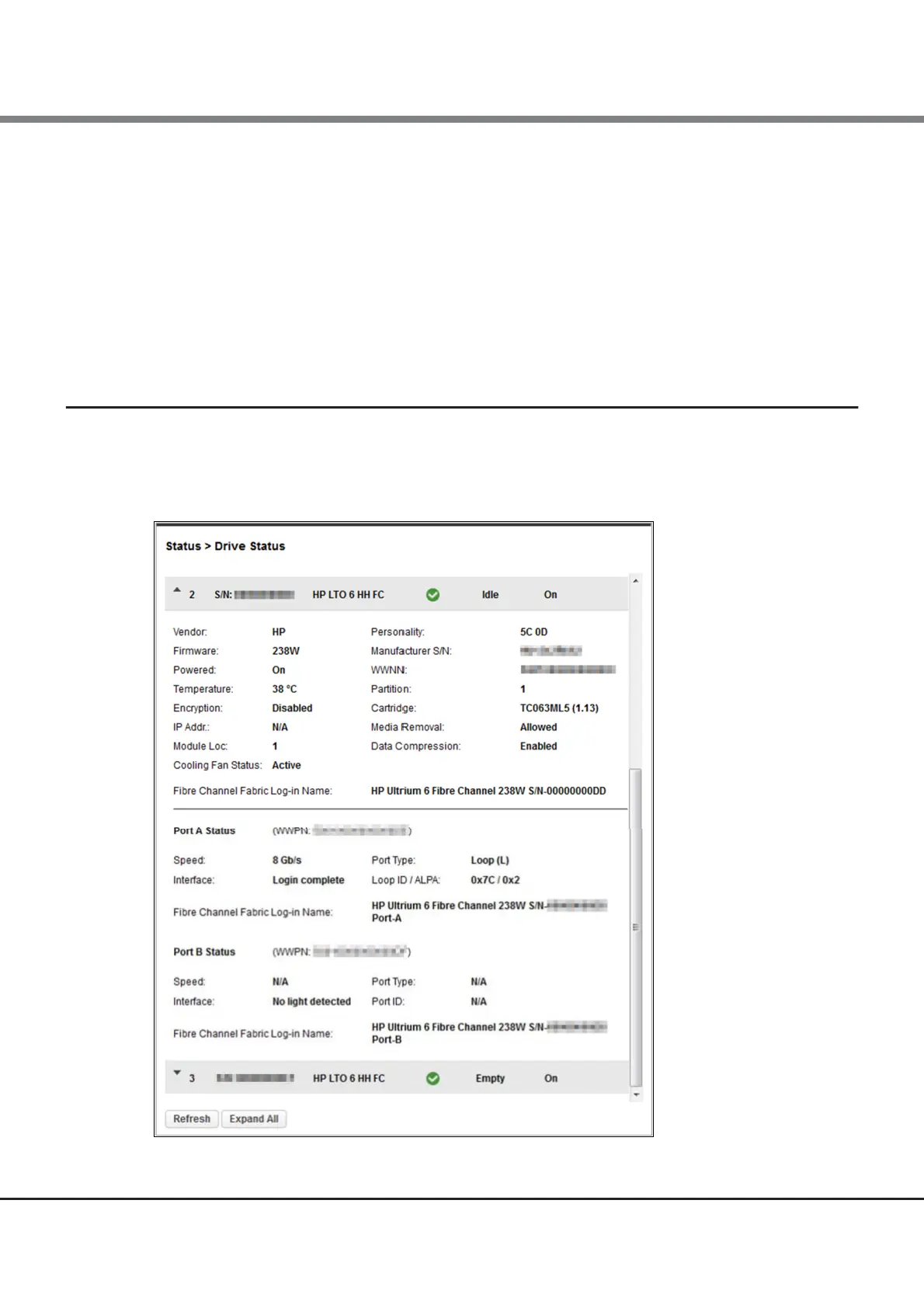
Task: Expand drive 3 details with the triangle
Action: click(177, 1073)
